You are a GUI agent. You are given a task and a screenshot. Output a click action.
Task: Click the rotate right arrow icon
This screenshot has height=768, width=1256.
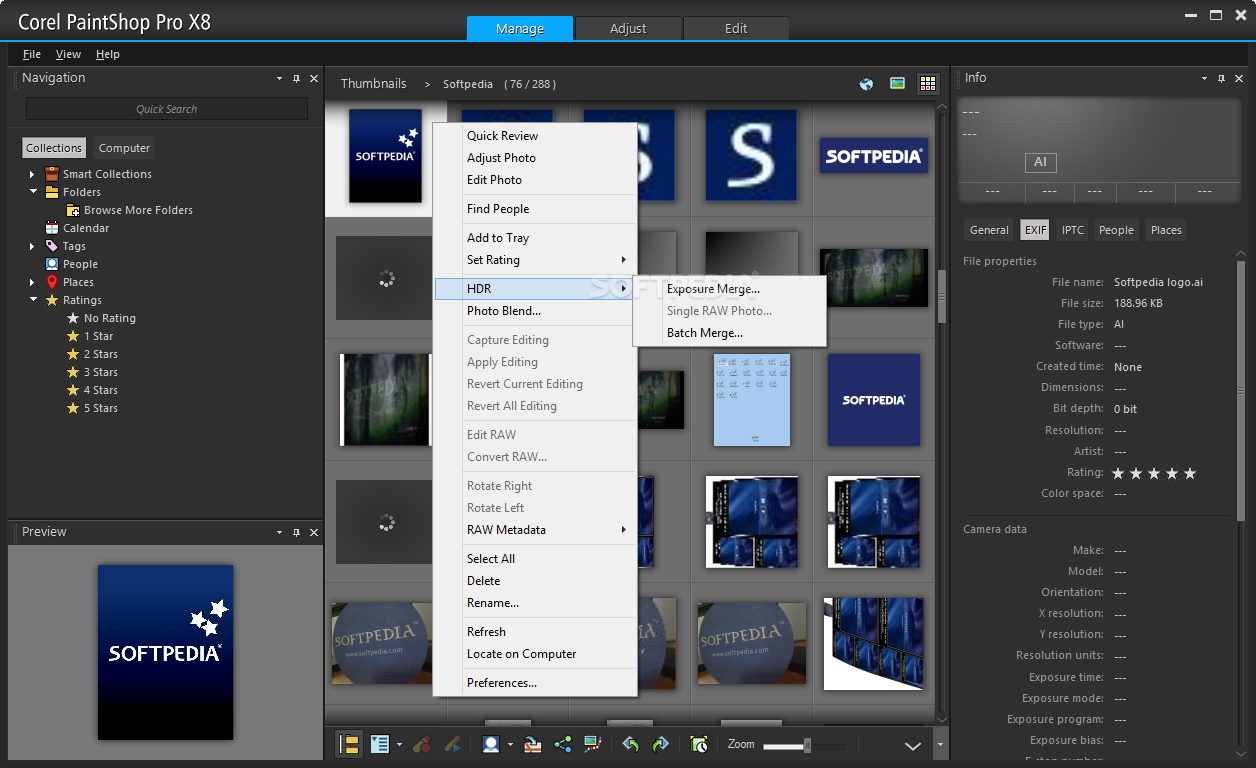point(660,744)
